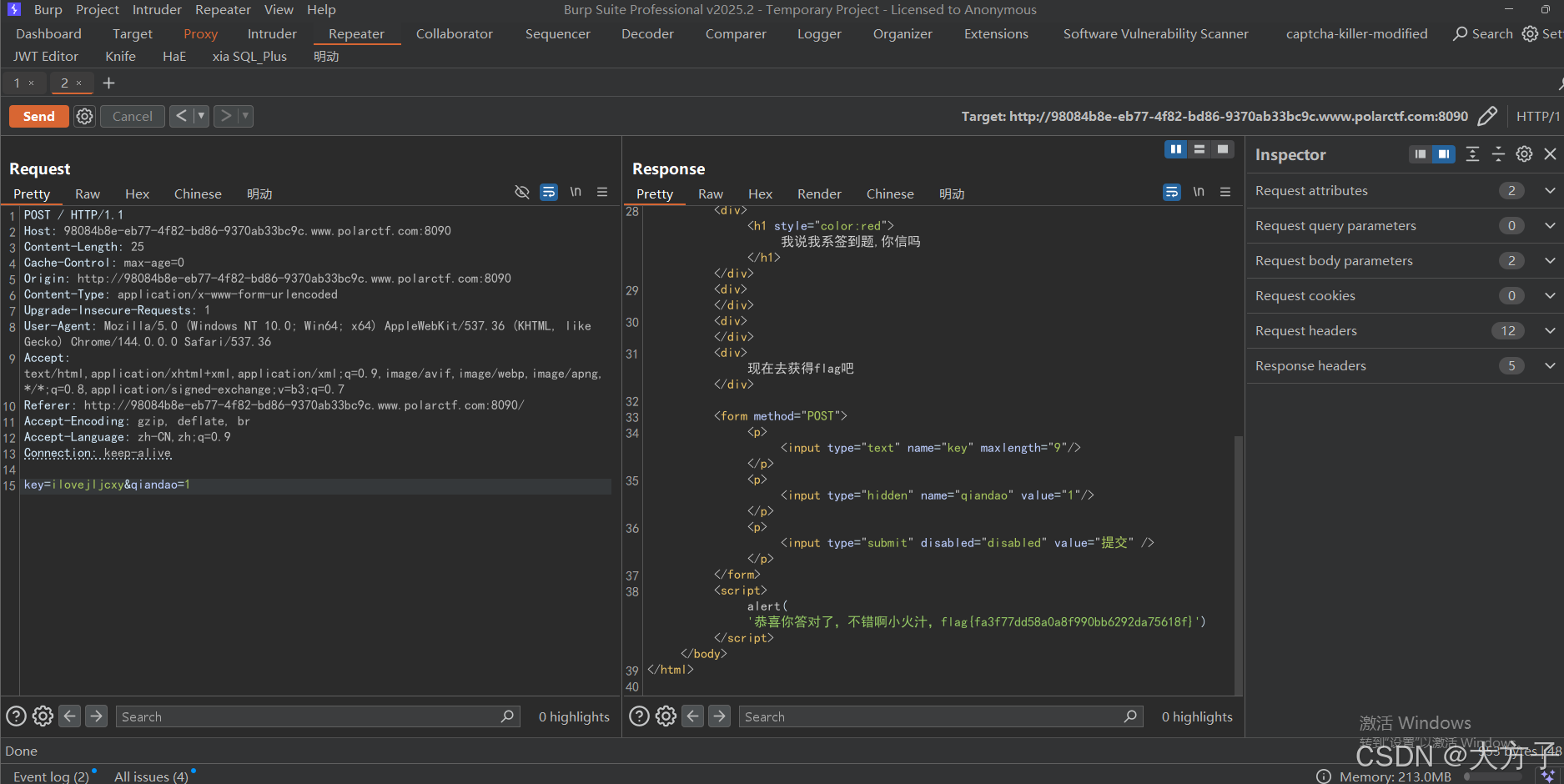Collapse all Inspector sections icon
Viewport: 1564px width, 784px height.
1498,154
